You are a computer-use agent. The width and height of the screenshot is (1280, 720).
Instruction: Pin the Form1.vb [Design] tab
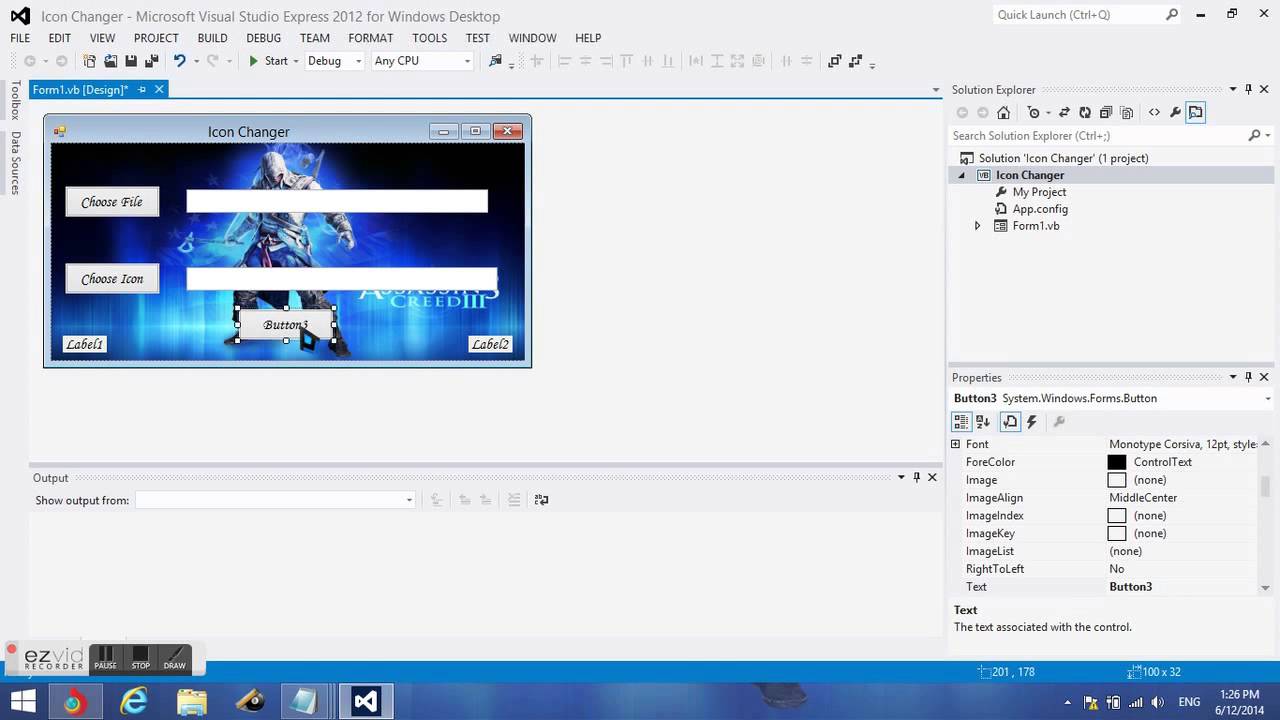click(142, 90)
